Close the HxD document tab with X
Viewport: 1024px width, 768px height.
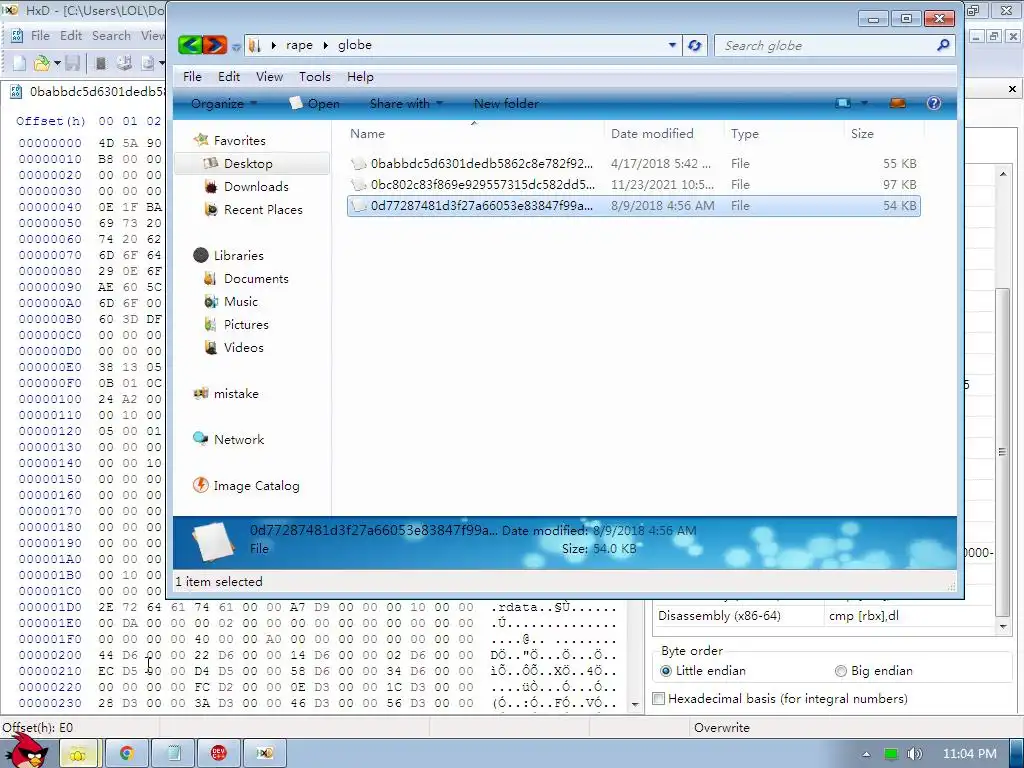pos(1012,89)
